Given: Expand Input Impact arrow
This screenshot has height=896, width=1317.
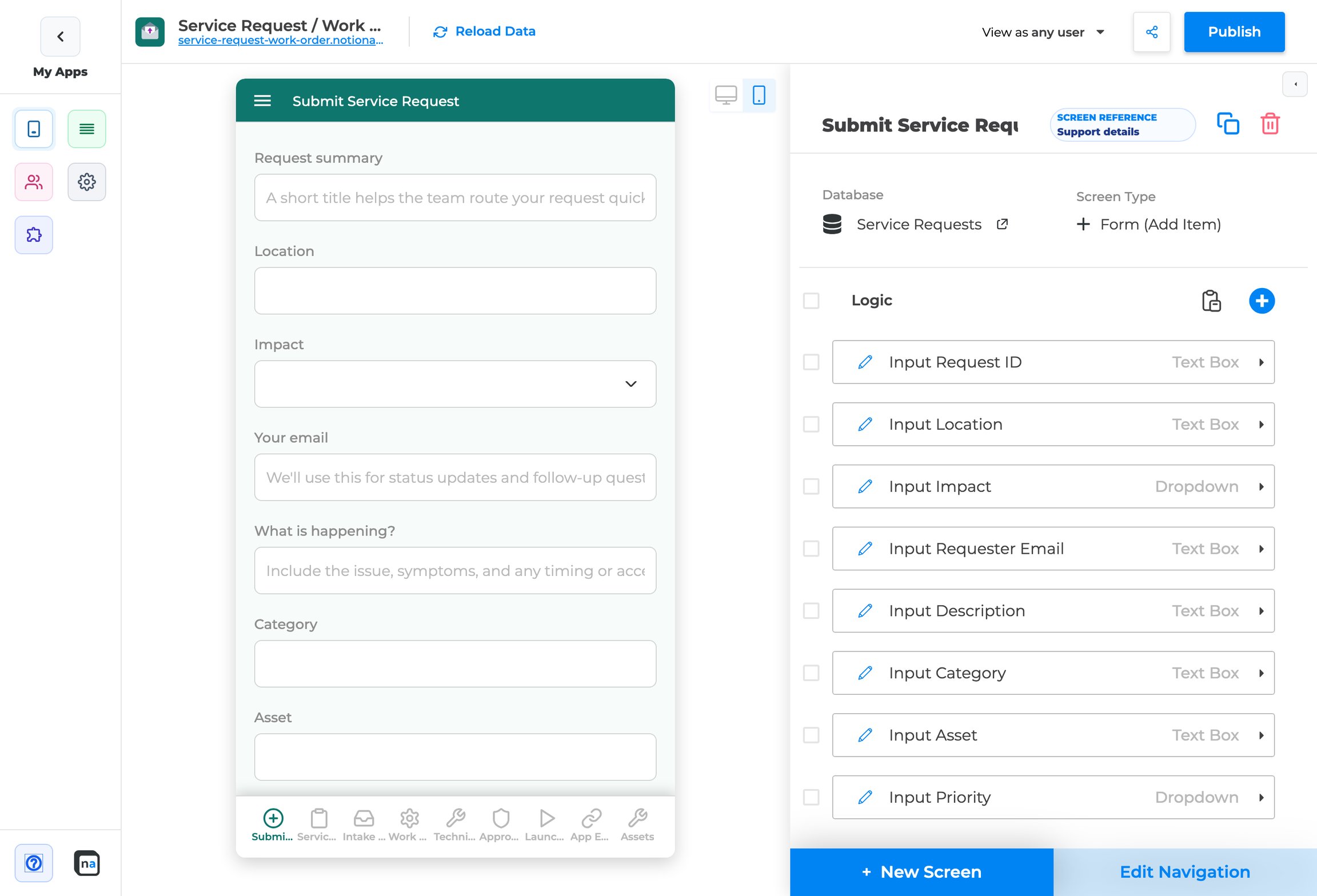Looking at the screenshot, I should (1261, 486).
